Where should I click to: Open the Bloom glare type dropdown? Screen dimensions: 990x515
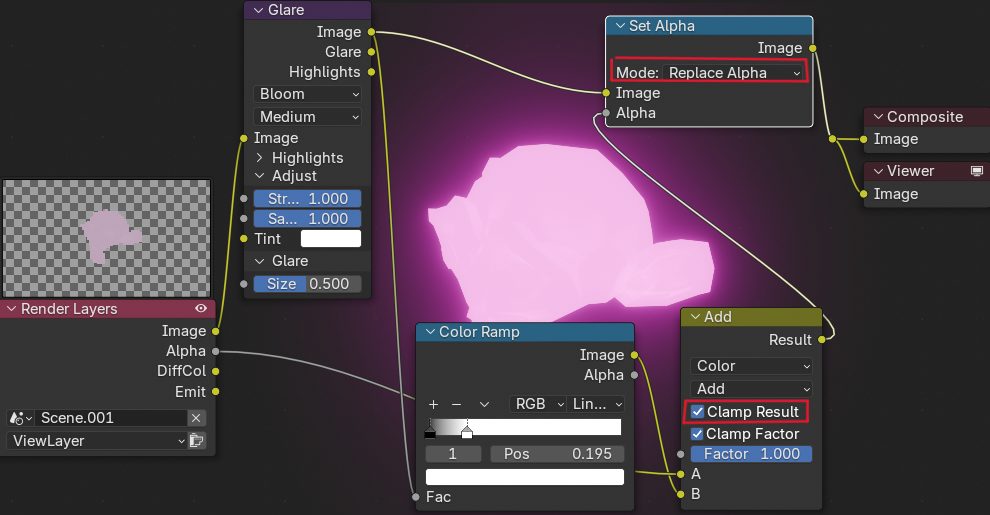[308, 94]
